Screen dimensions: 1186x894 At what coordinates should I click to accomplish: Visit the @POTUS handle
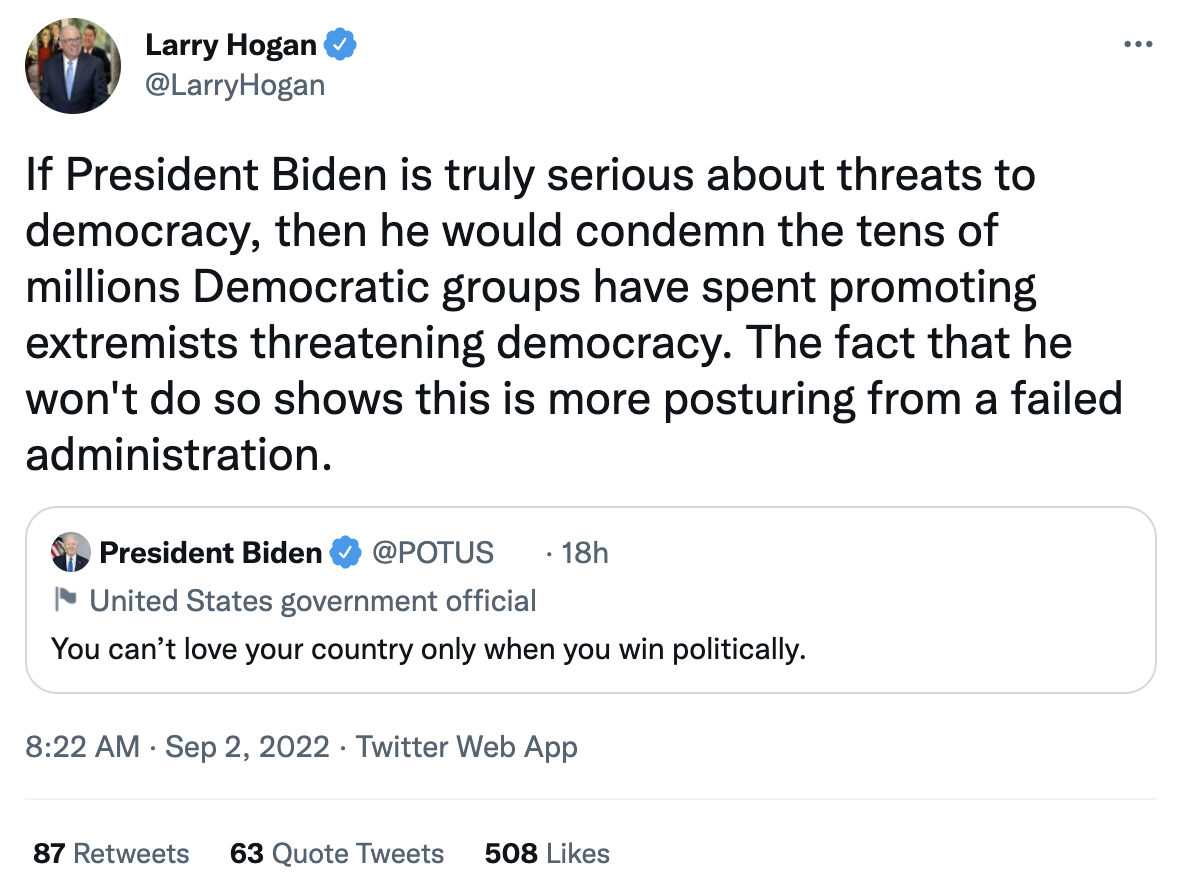tap(433, 552)
